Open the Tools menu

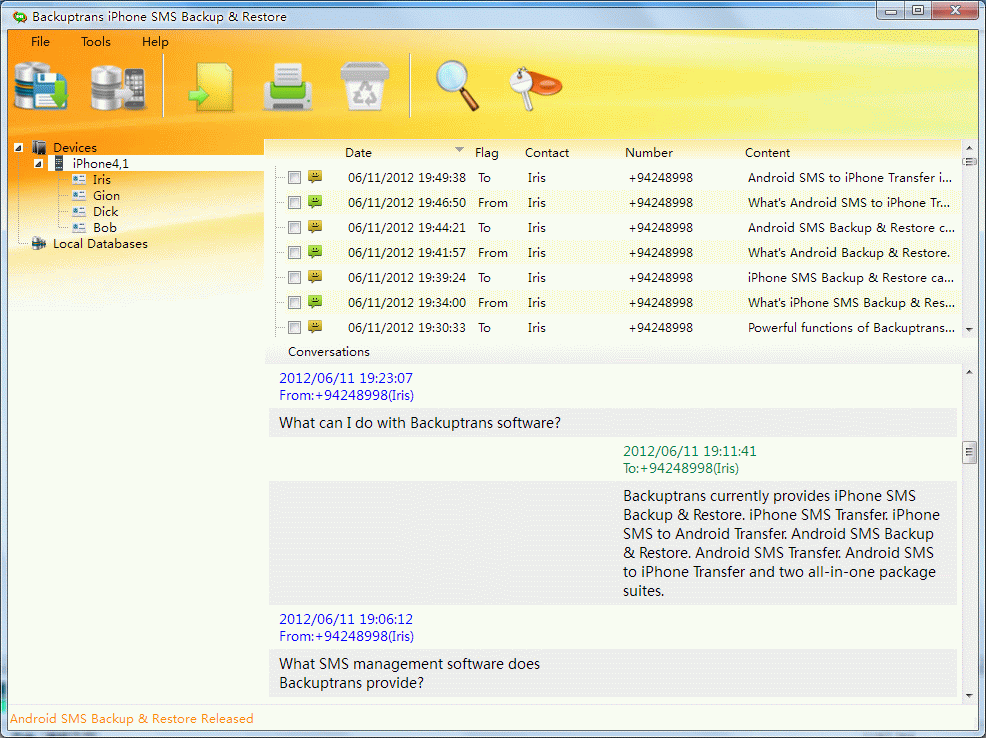pos(95,42)
